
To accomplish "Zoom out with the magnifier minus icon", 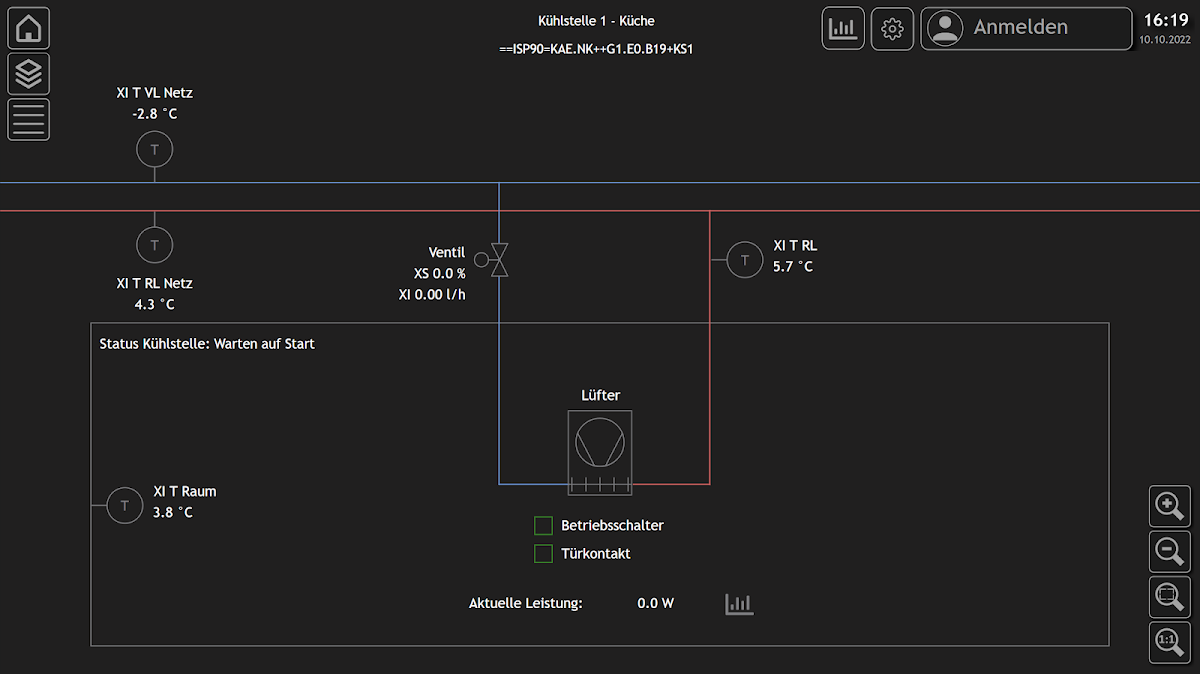I will click(x=1169, y=552).
